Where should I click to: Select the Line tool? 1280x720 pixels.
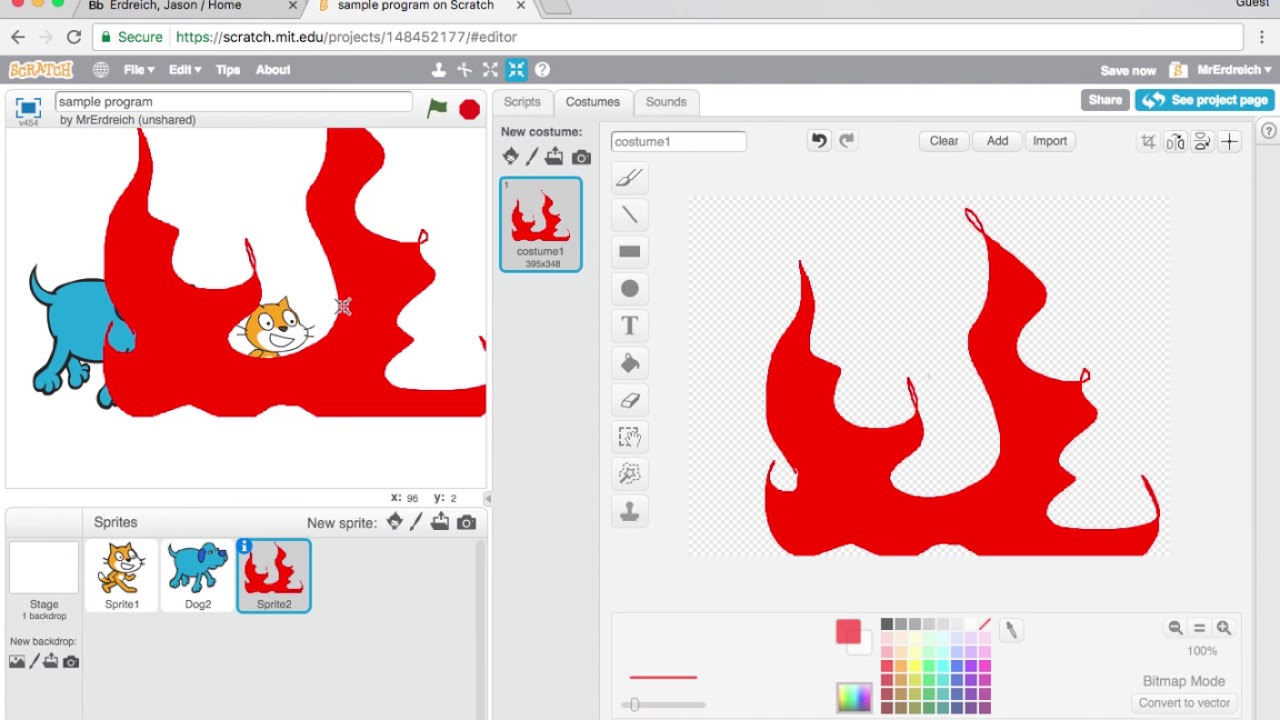(629, 214)
